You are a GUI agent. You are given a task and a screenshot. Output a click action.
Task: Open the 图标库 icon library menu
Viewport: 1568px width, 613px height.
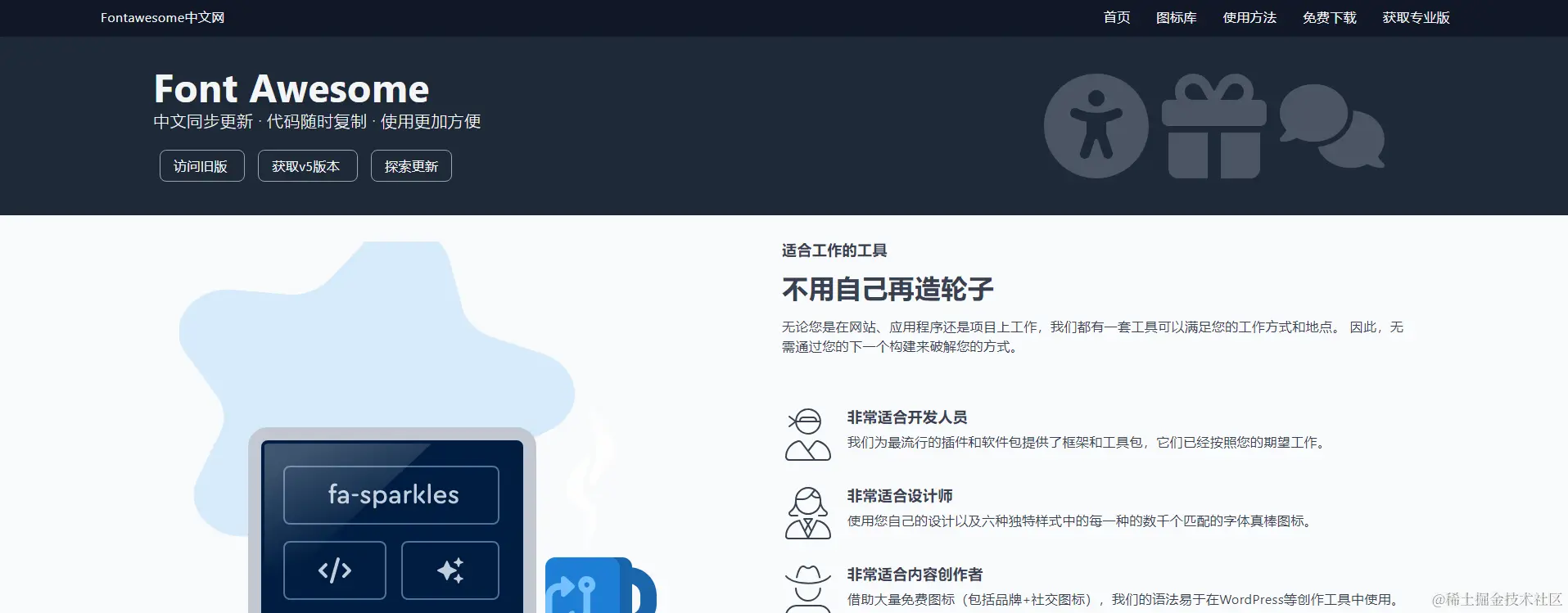(x=1177, y=18)
